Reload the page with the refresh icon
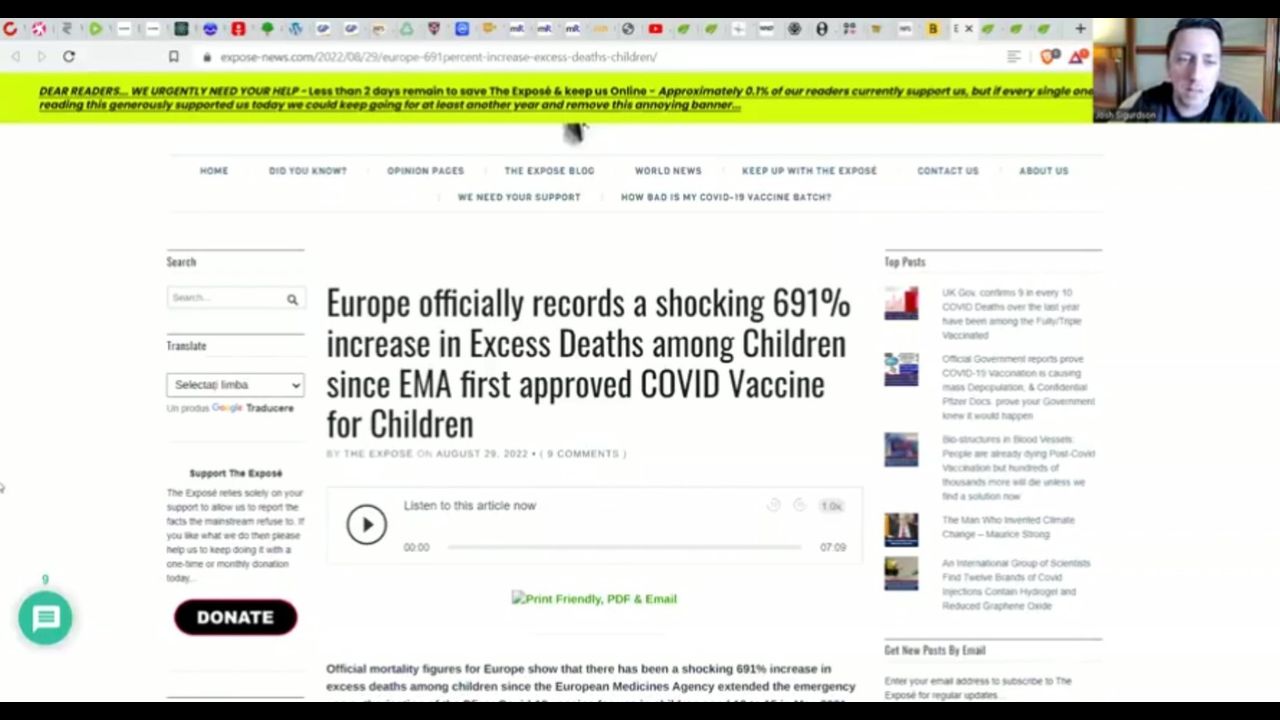This screenshot has width=1280, height=720. (x=69, y=57)
